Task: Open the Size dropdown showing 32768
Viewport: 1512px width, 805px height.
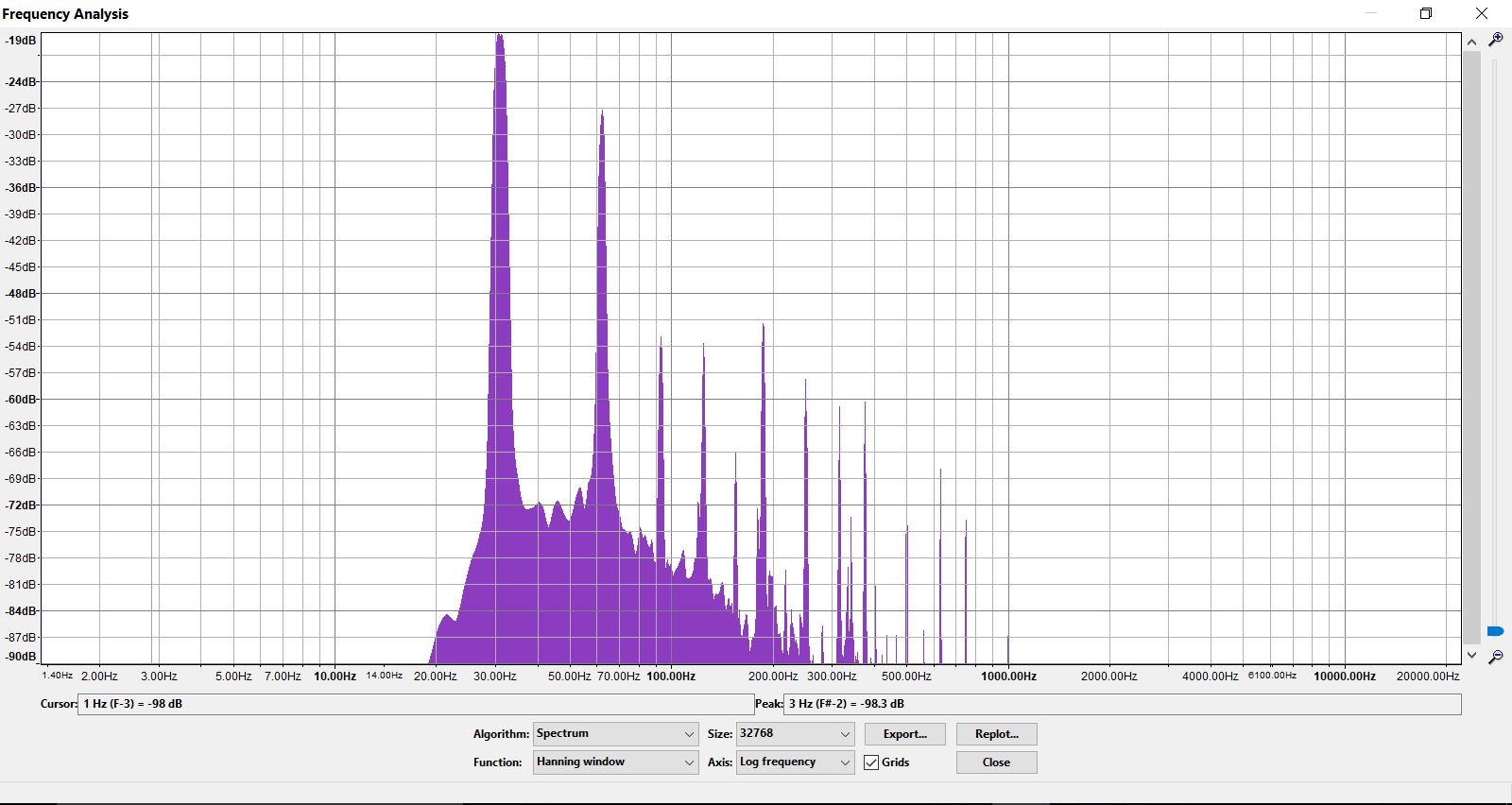Action: [795, 734]
